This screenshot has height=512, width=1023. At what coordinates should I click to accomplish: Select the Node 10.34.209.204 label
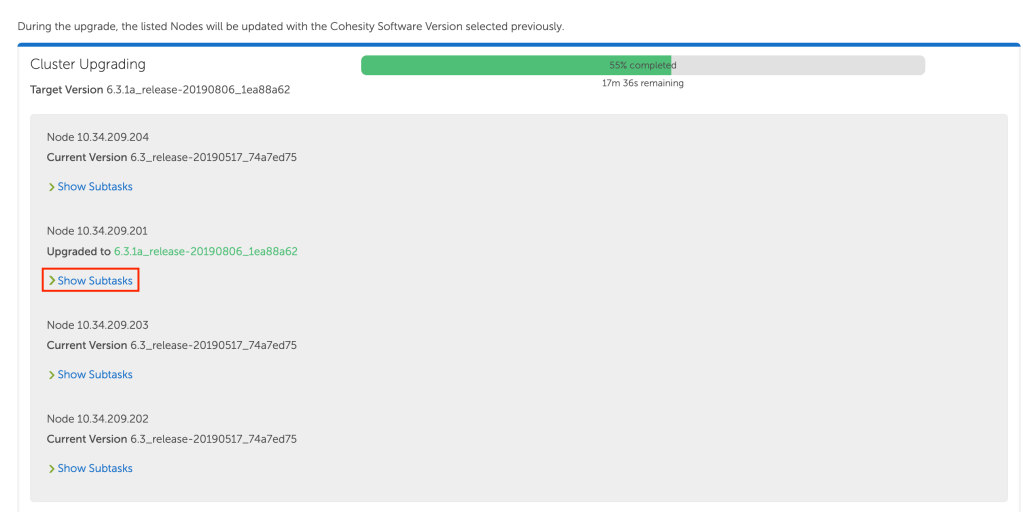98,137
